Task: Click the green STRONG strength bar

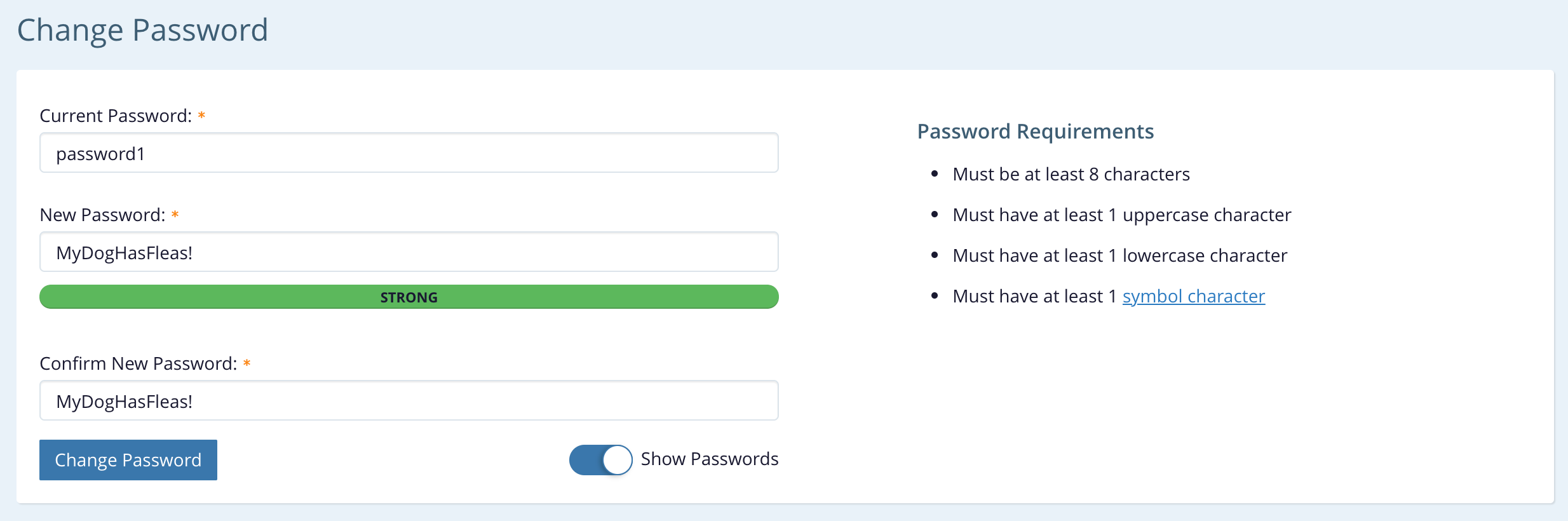Action: [409, 297]
